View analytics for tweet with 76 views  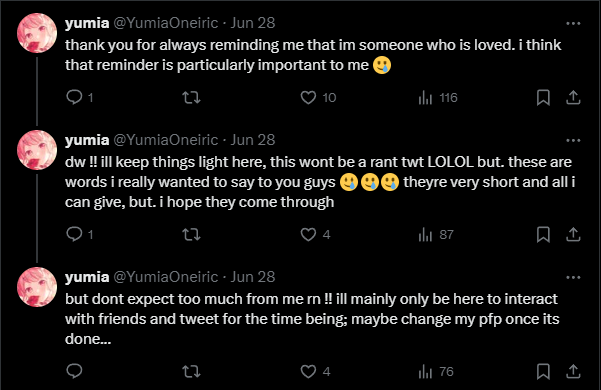[x=436, y=371]
